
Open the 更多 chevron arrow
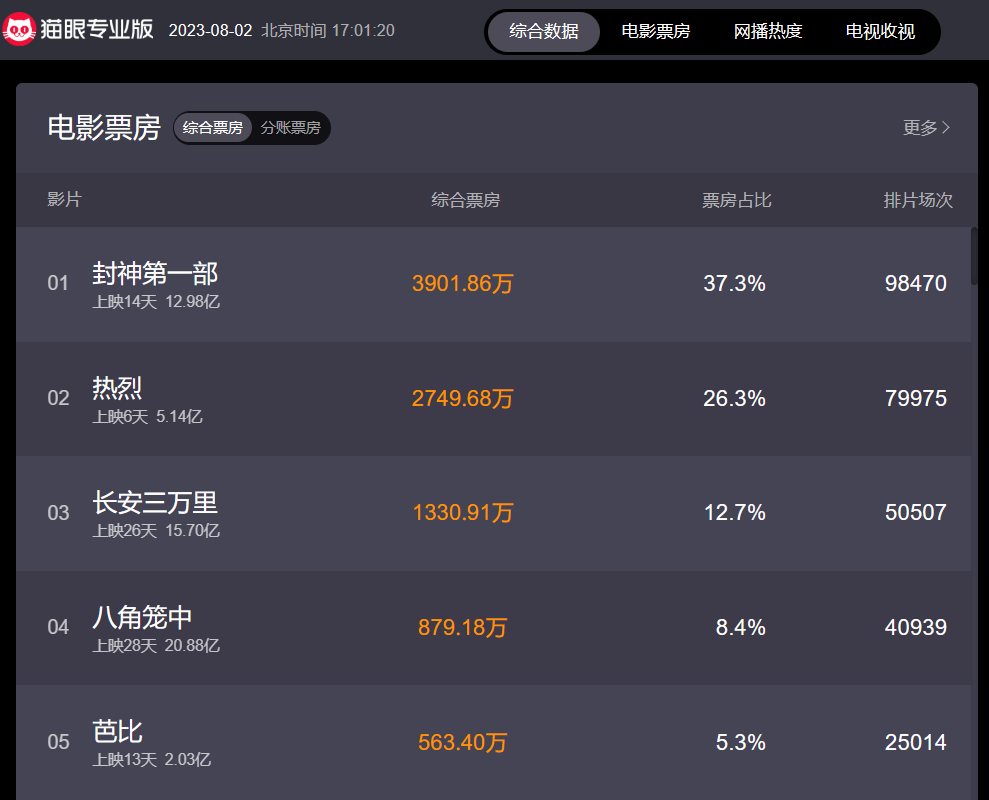click(x=946, y=128)
